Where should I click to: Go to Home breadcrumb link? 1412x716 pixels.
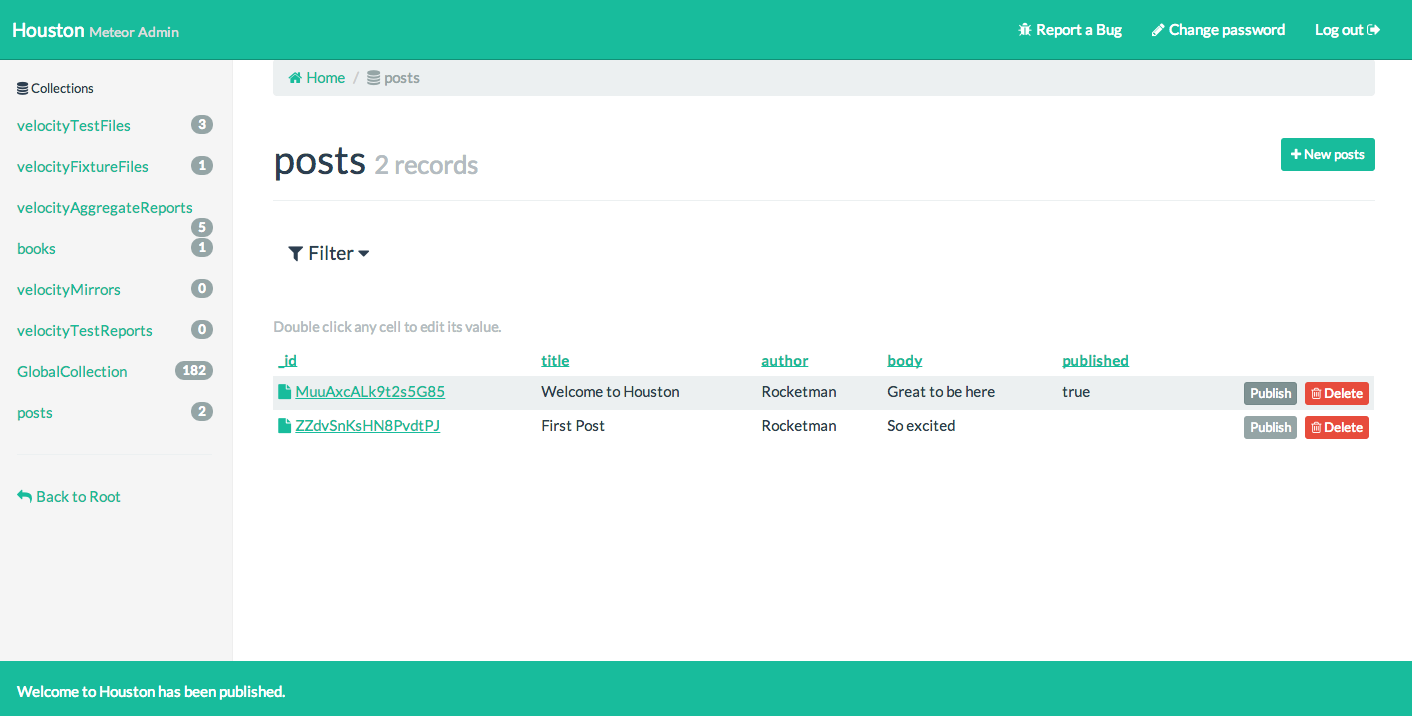317,78
